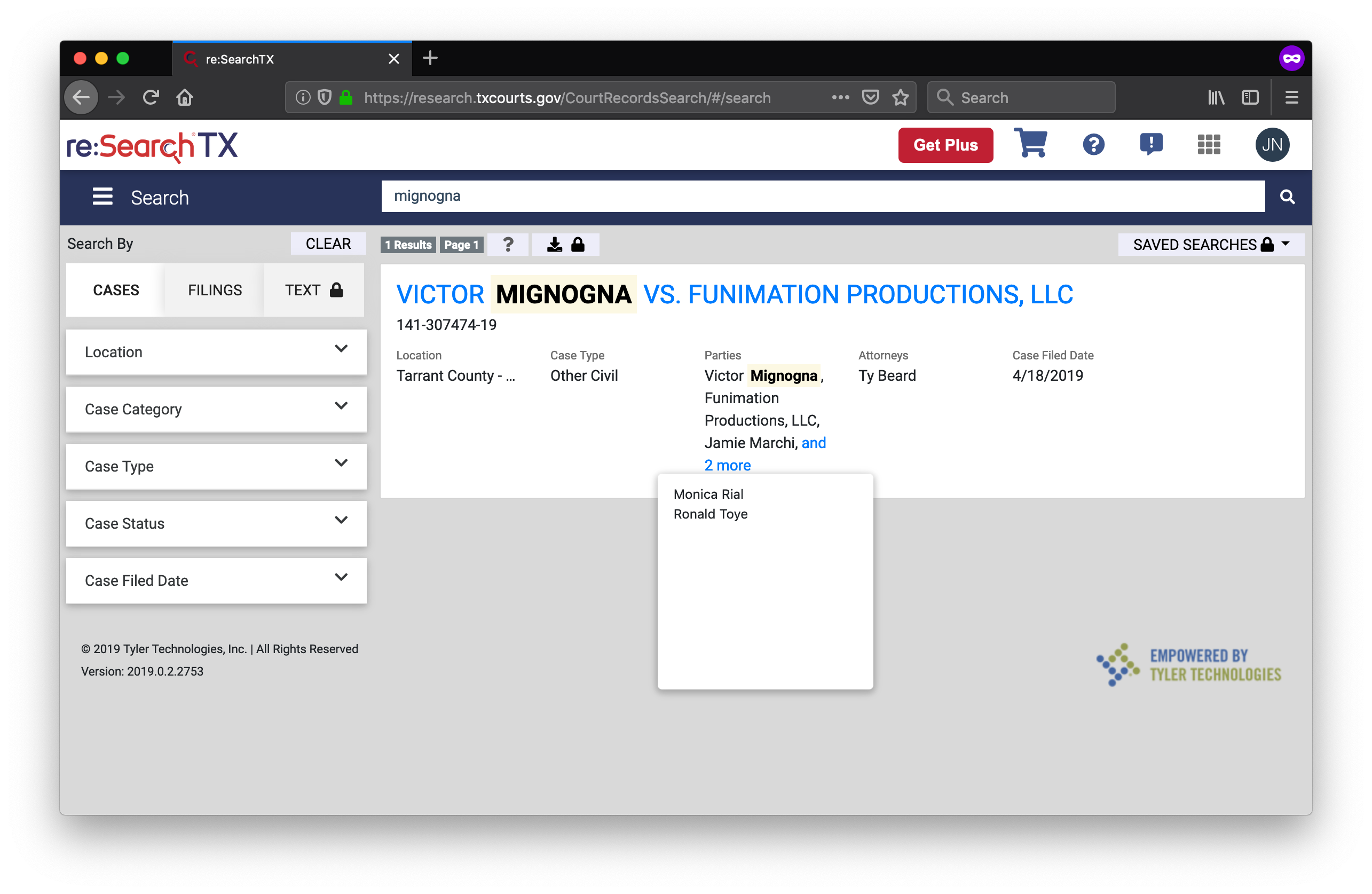The image size is (1372, 894).
Task: Click the browser back arrow button
Action: tap(81, 98)
